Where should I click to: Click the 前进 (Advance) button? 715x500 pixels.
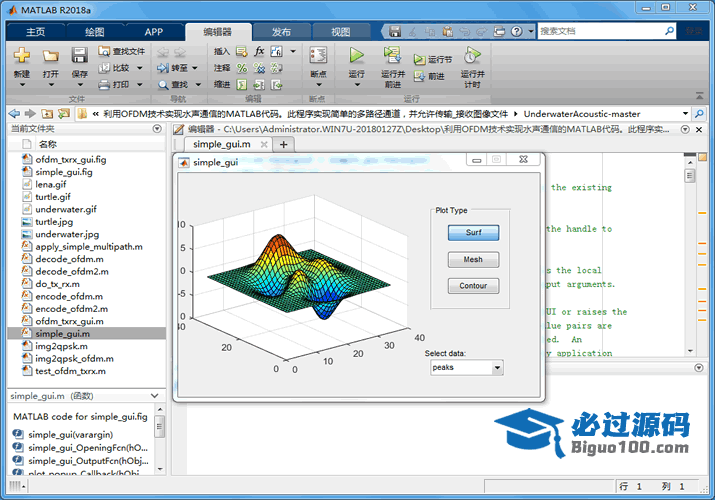[x=429, y=76]
